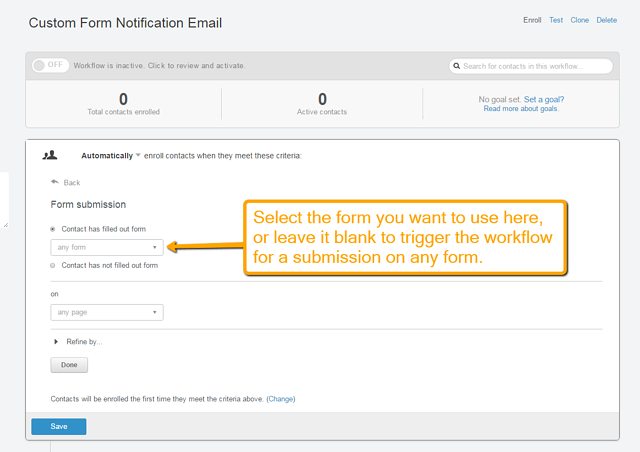Open the 'any page' dropdown
This screenshot has width=640, height=452.
107,312
